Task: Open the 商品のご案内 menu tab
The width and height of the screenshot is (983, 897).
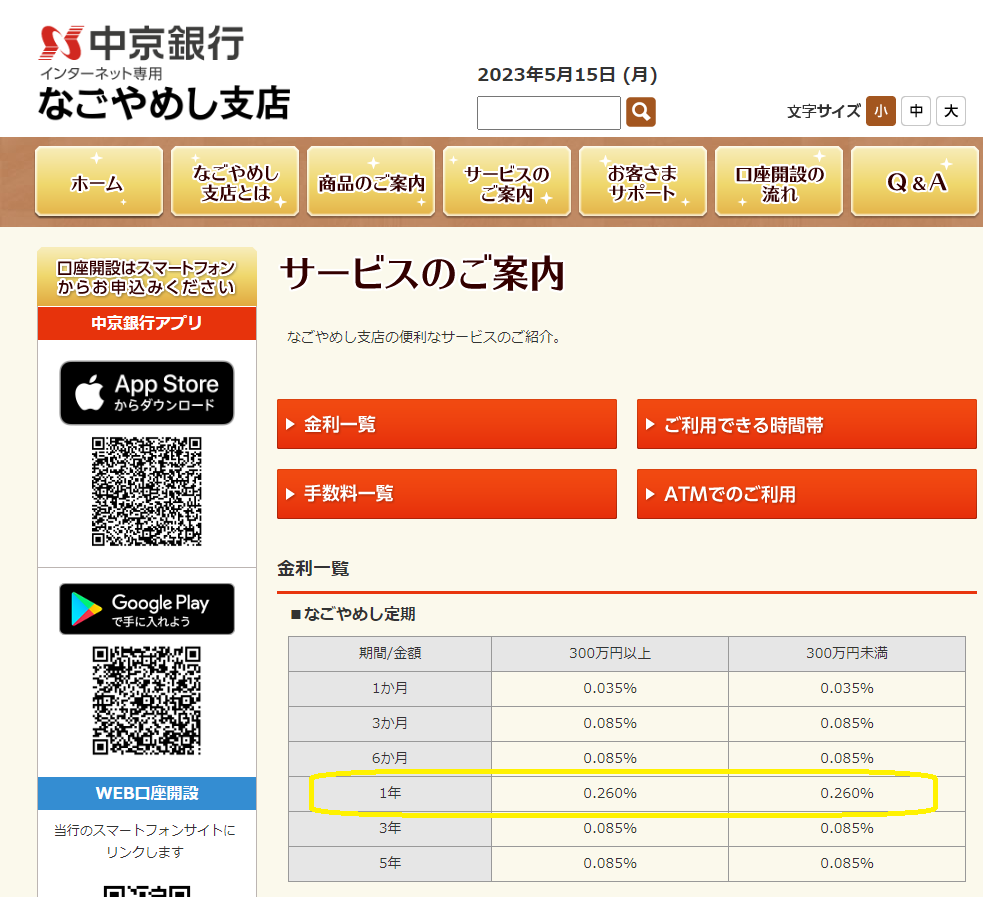Action: (371, 182)
